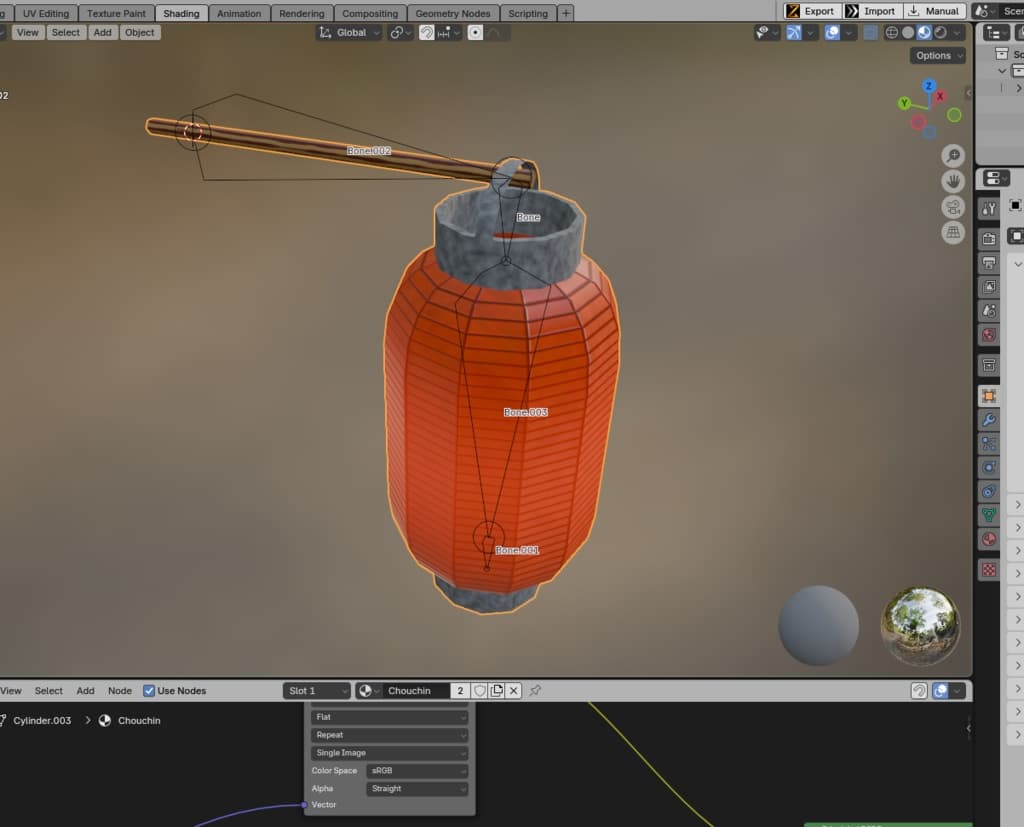Open the Object menu in viewport header
The height and width of the screenshot is (827, 1024).
click(x=139, y=32)
